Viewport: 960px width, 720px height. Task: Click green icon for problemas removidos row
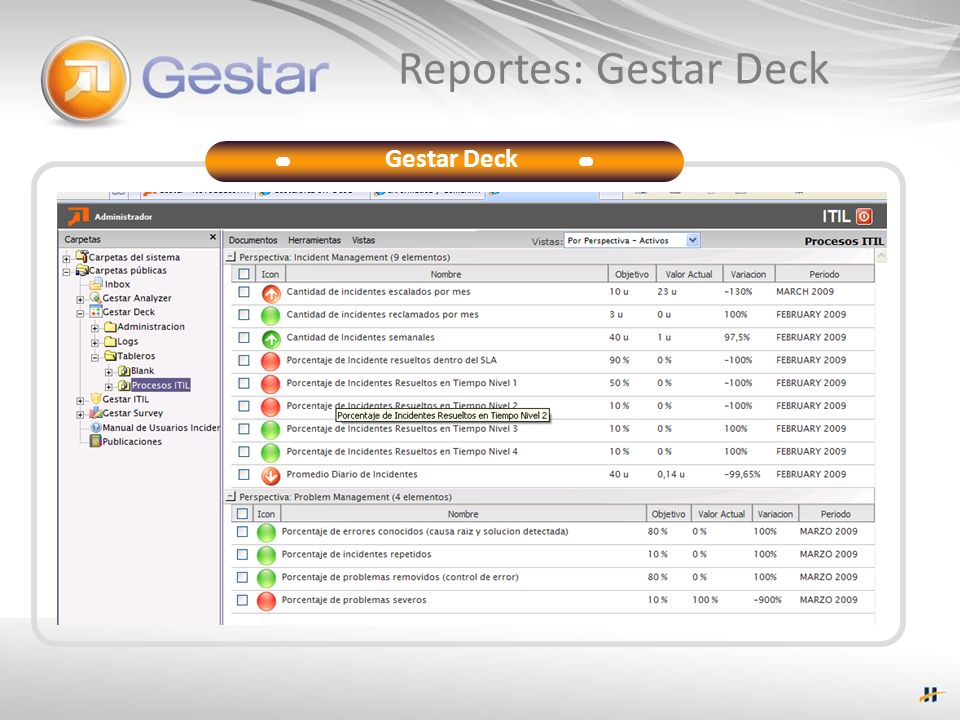tap(266, 578)
